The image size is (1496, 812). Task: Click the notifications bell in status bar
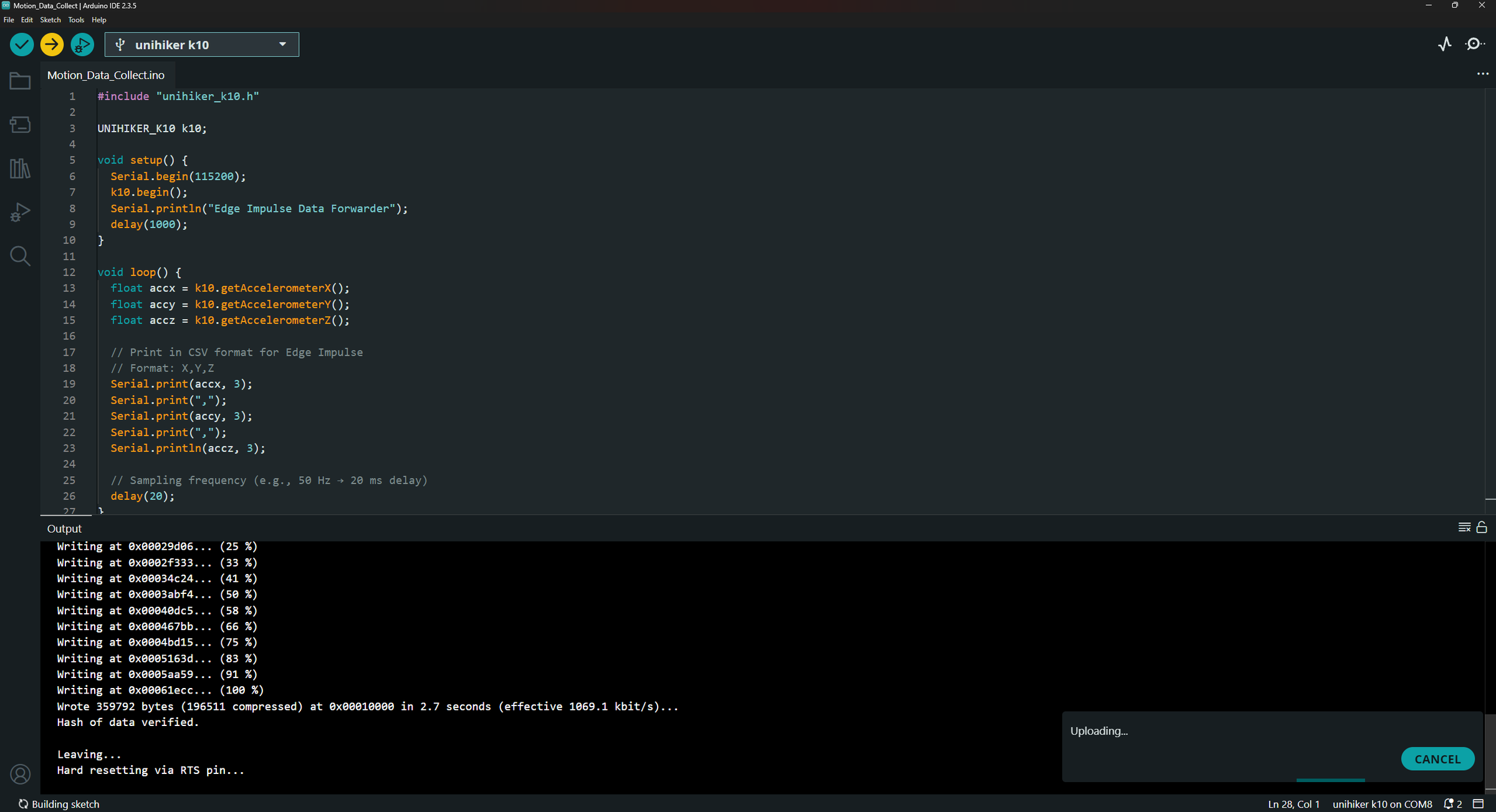(1452, 804)
